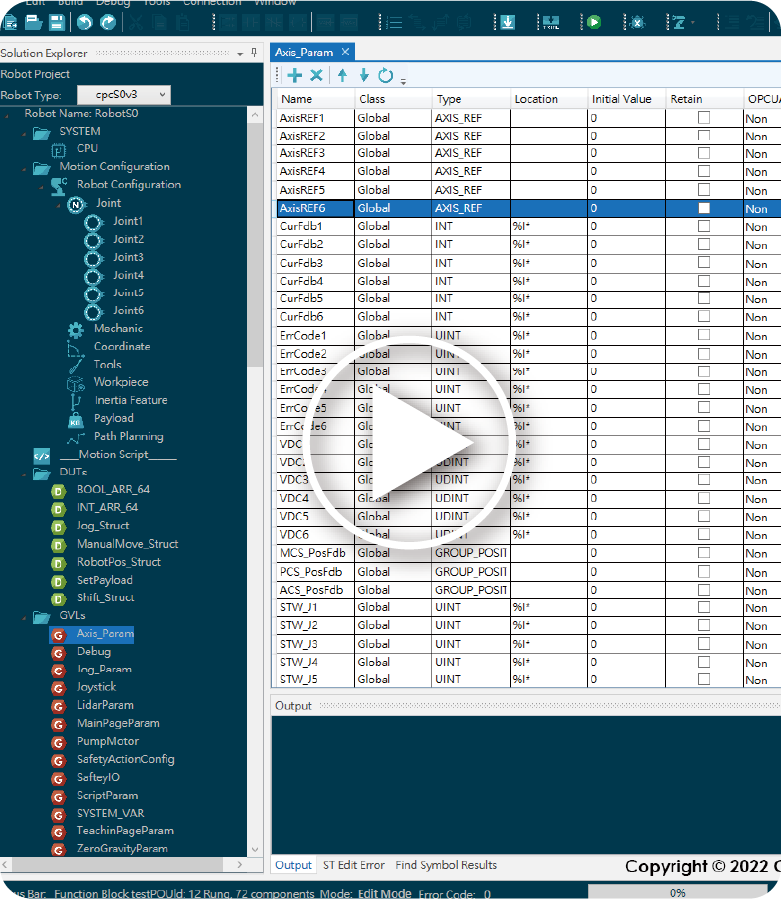Click the move row up arrow

pos(342,75)
